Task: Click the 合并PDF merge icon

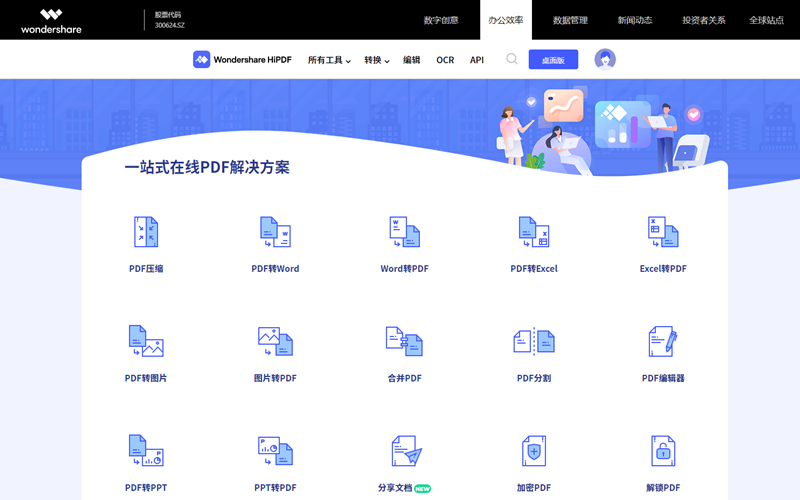Action: pyautogui.click(x=404, y=341)
